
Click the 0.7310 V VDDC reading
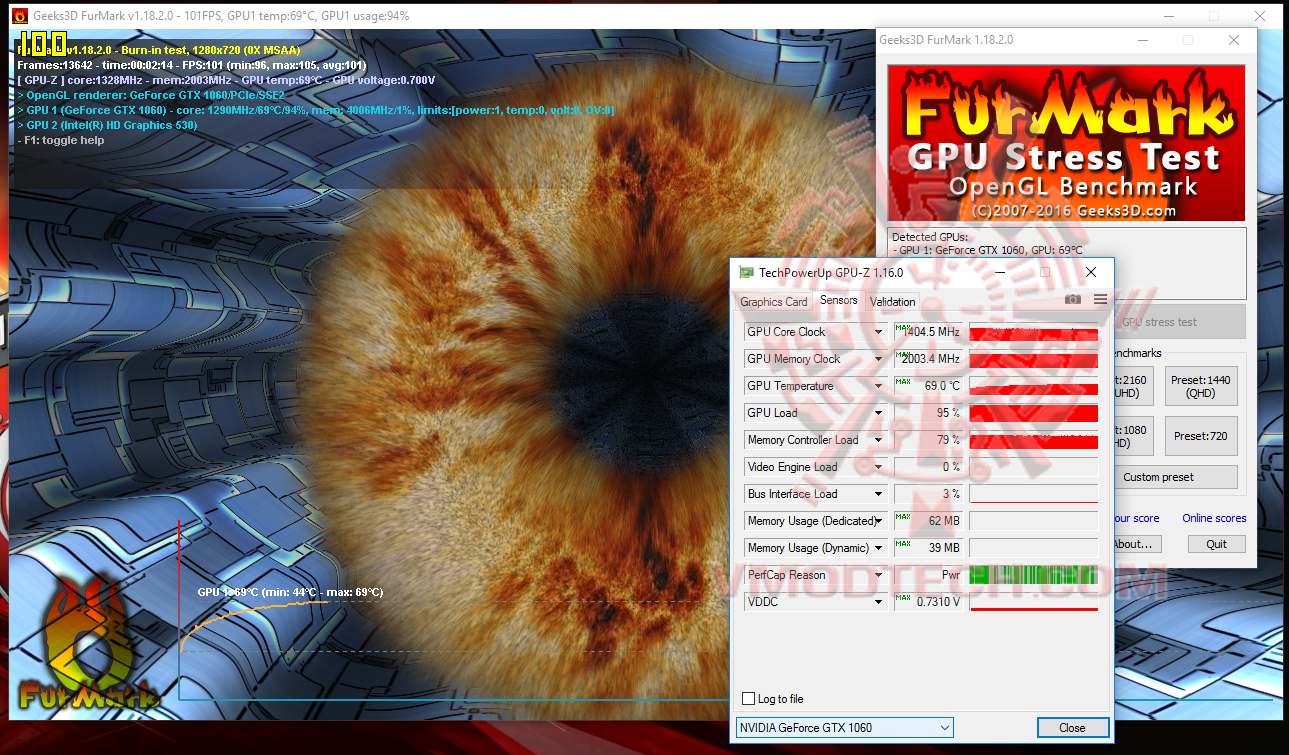pyautogui.click(x=927, y=602)
